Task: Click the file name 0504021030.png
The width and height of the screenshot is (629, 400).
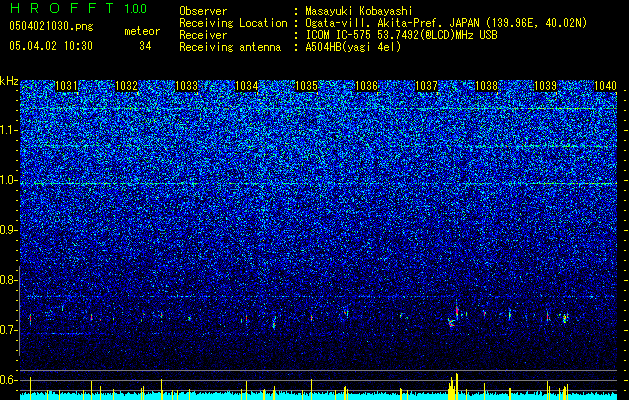Action: (51, 27)
